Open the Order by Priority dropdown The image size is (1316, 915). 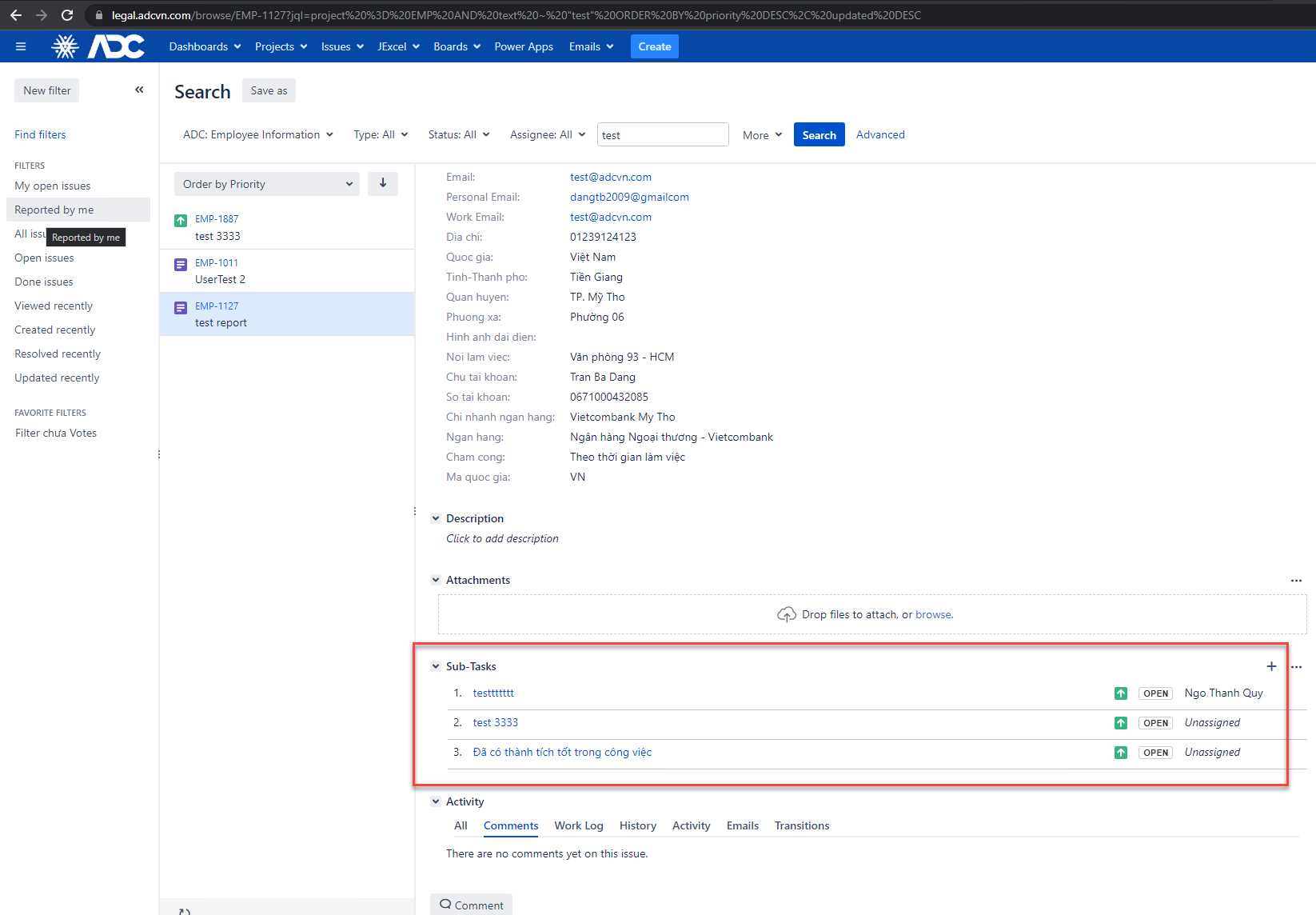tap(266, 183)
